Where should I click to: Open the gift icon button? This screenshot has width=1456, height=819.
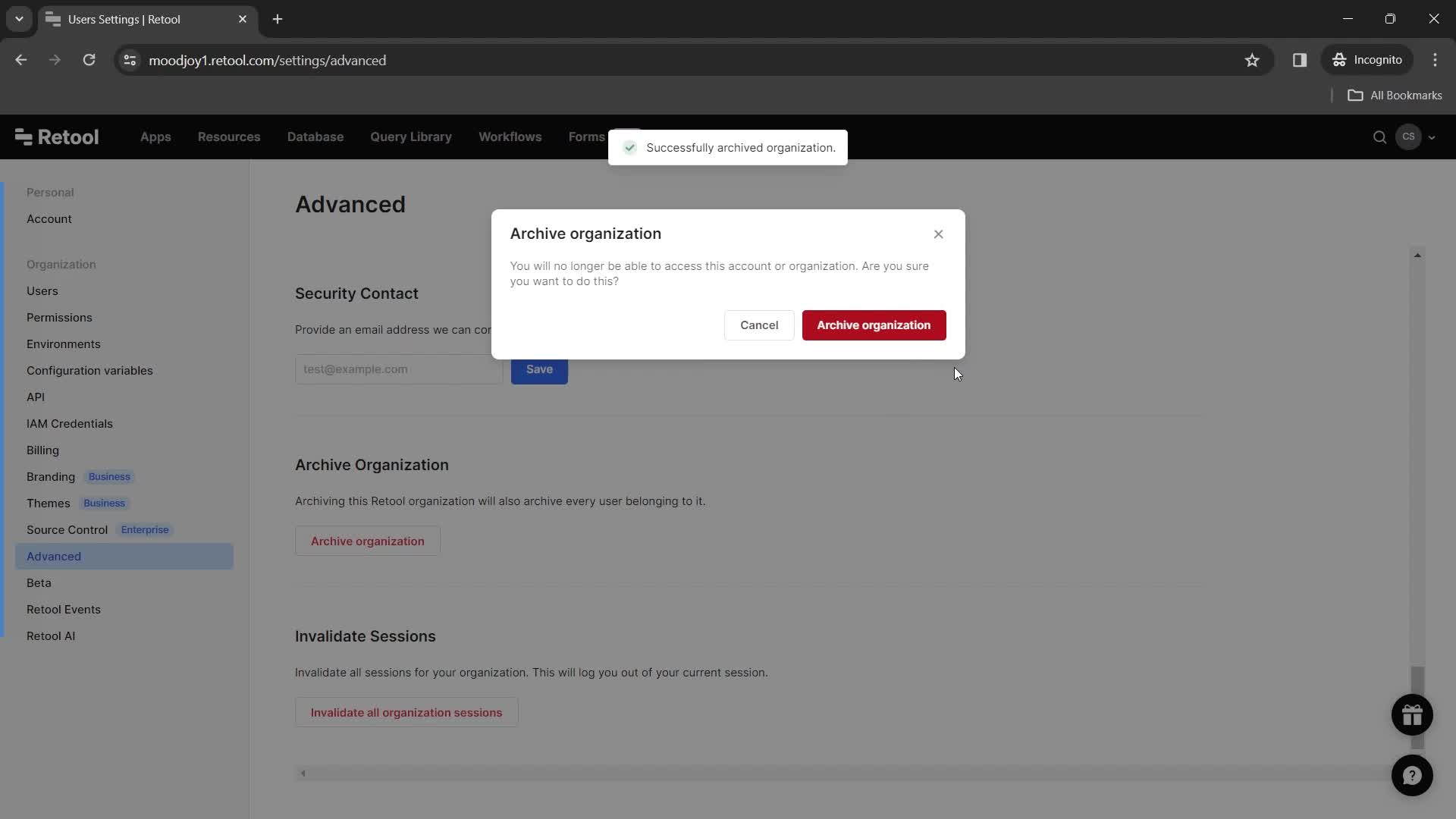coord(1412,715)
